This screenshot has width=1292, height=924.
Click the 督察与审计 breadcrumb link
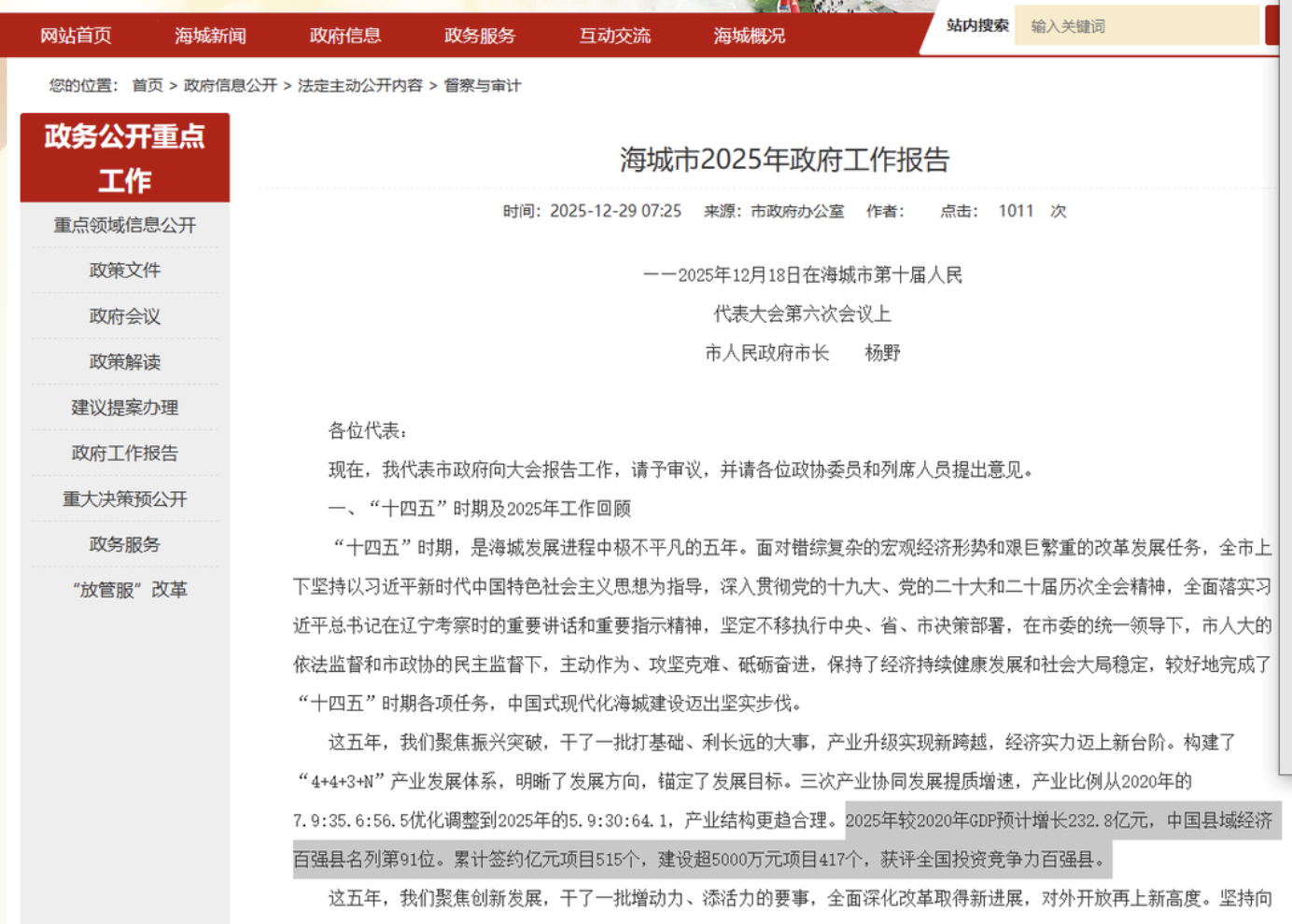point(482,85)
